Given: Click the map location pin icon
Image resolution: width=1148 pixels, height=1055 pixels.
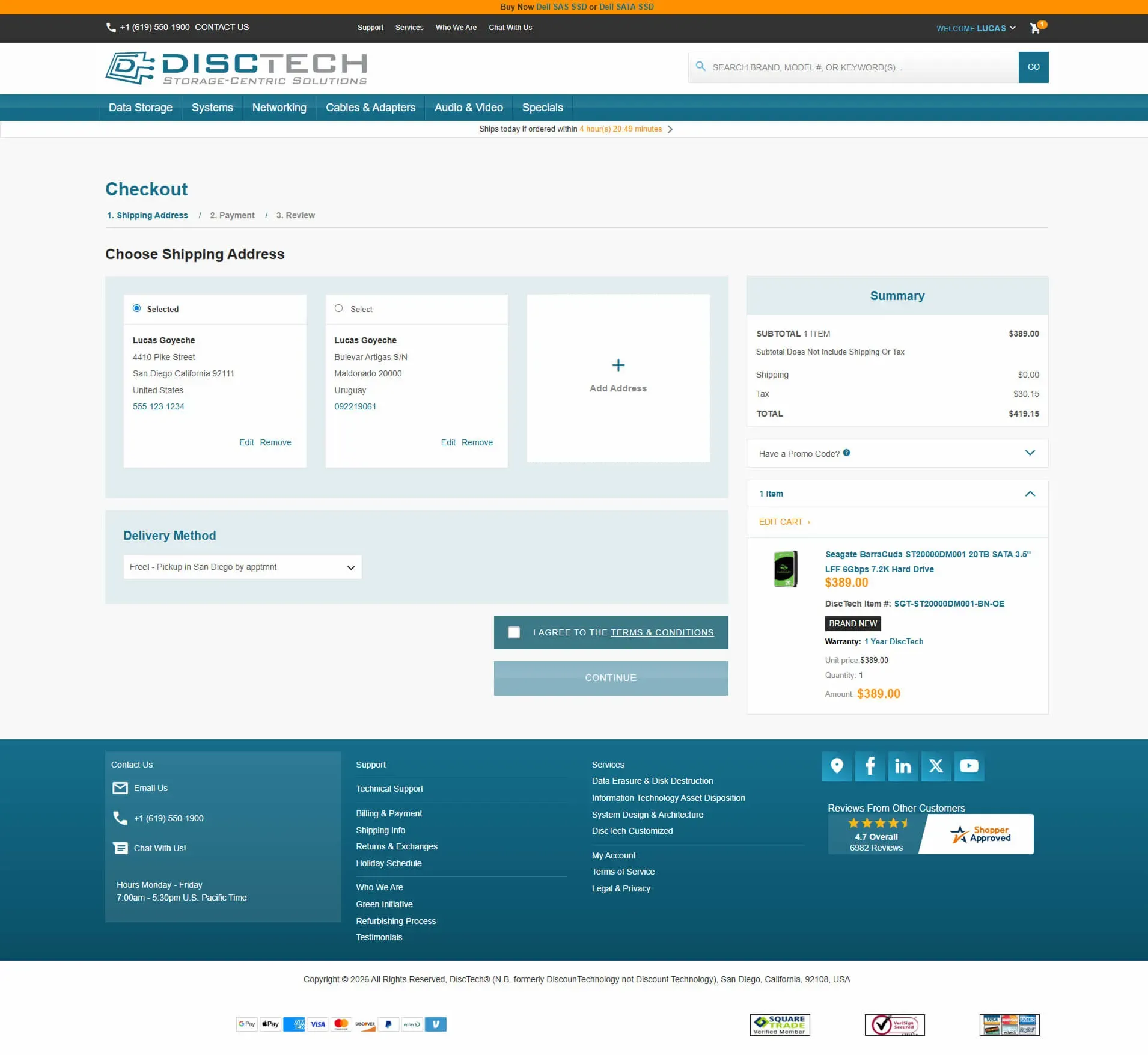Looking at the screenshot, I should pos(837,766).
